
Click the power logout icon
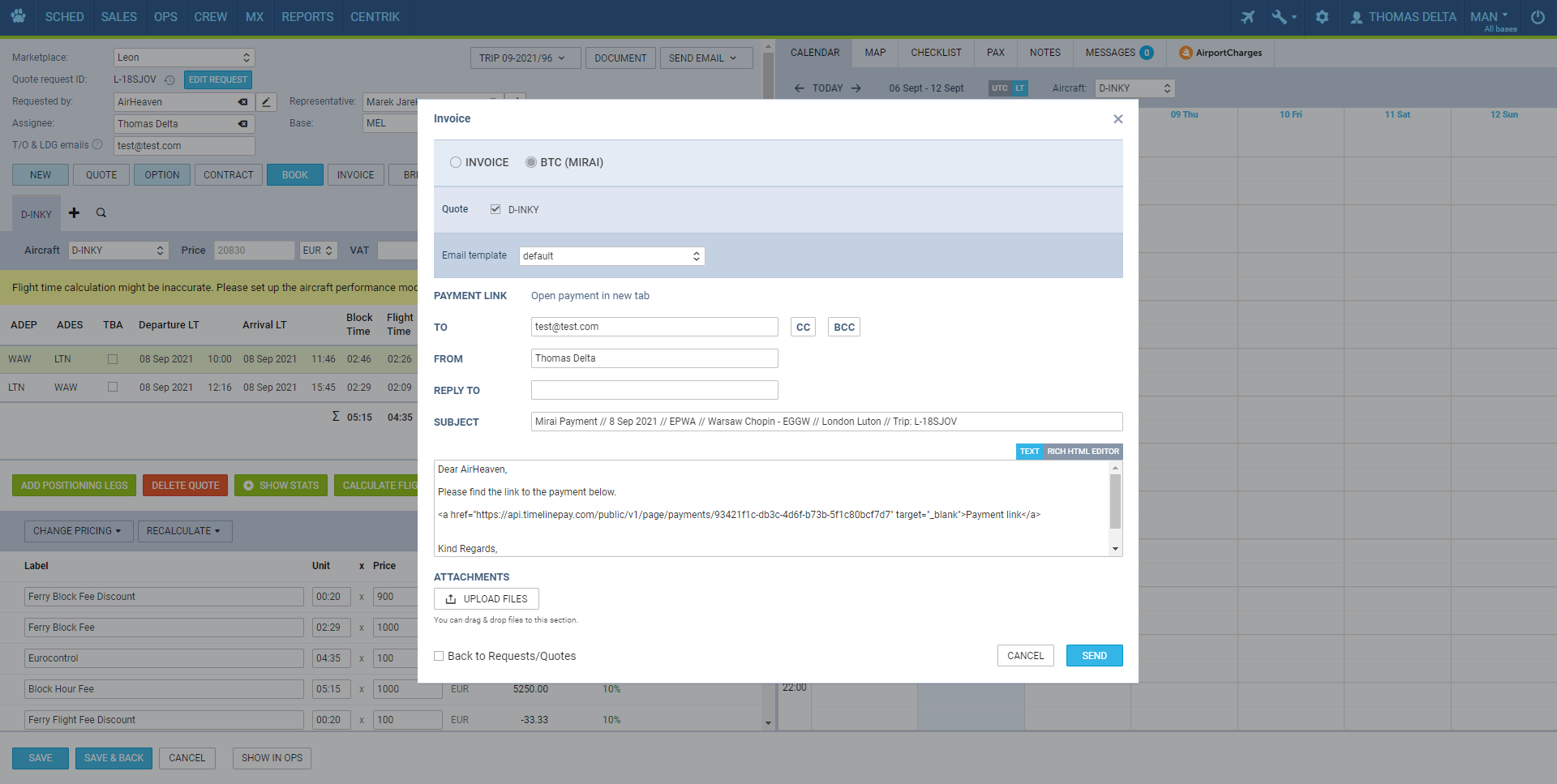pos(1537,17)
